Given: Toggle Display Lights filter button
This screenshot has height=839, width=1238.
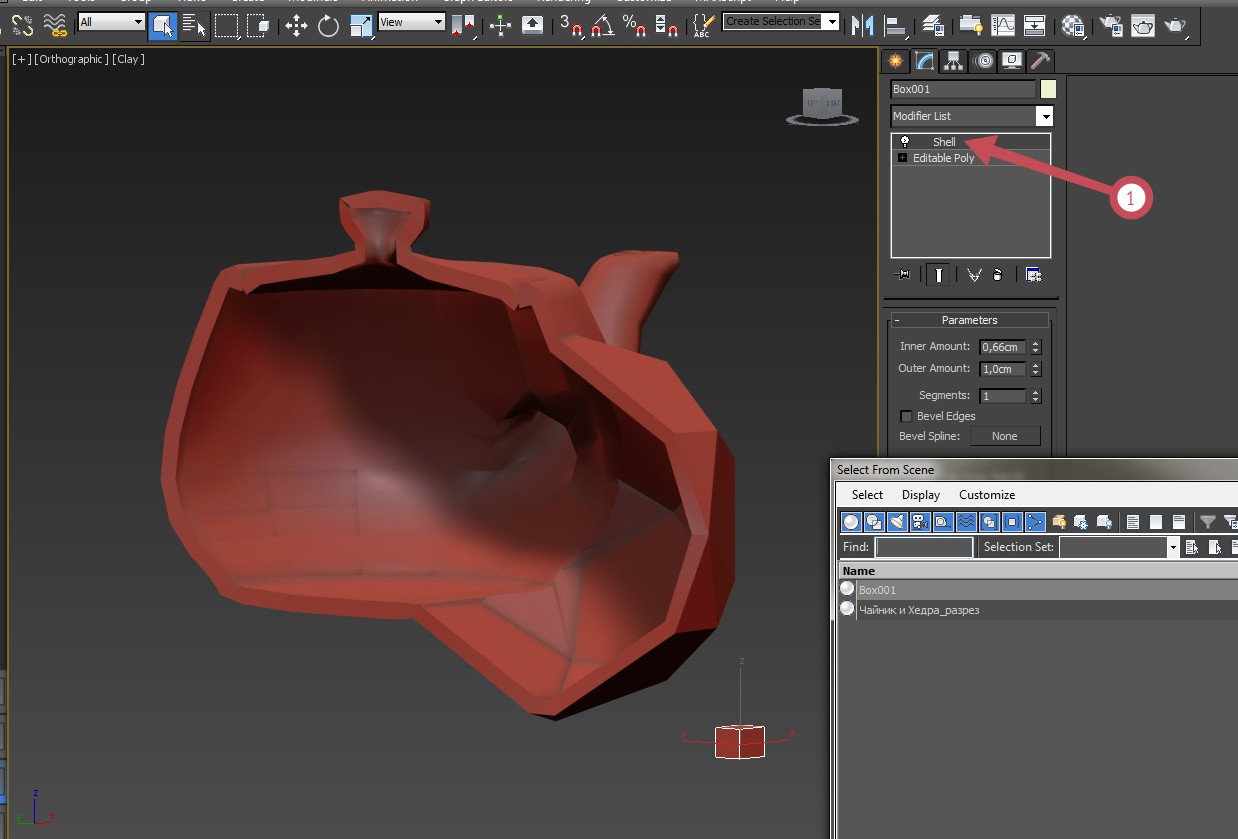Looking at the screenshot, I should 897,521.
